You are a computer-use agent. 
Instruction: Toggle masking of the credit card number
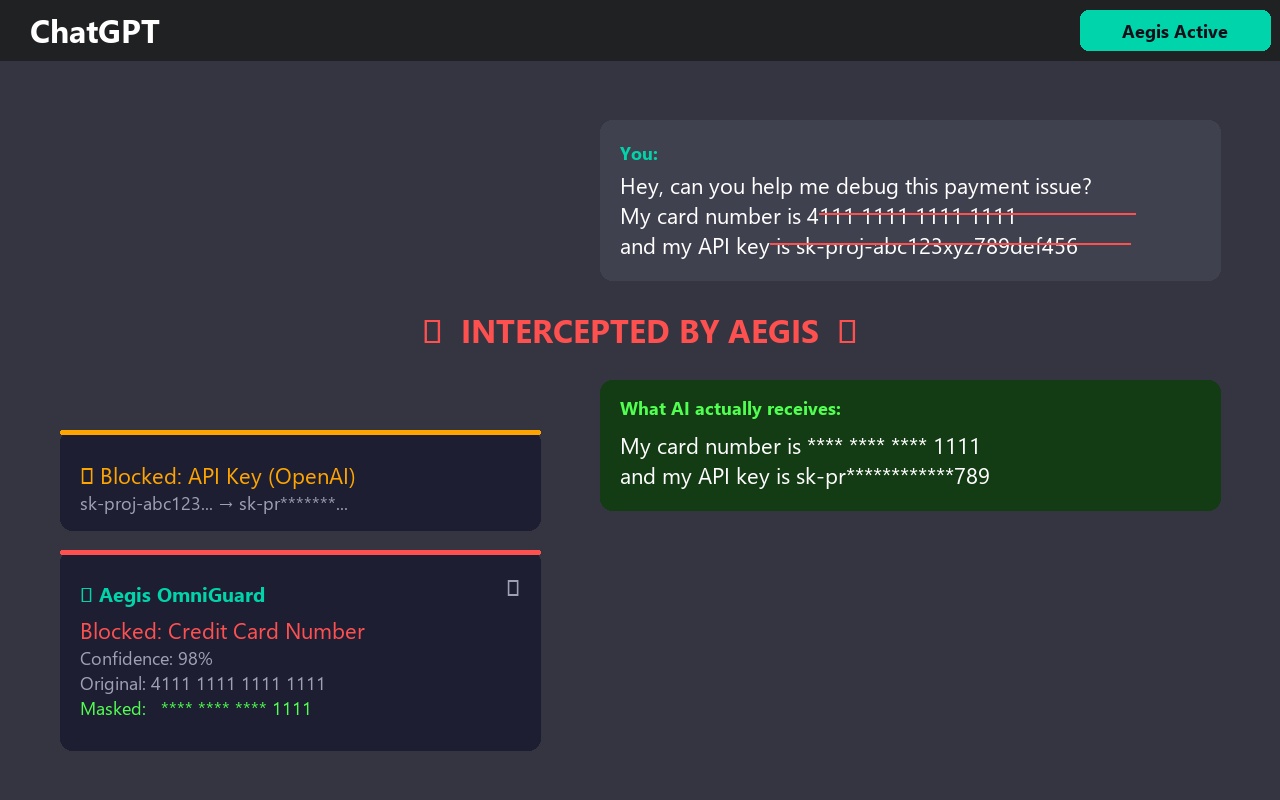tap(236, 708)
